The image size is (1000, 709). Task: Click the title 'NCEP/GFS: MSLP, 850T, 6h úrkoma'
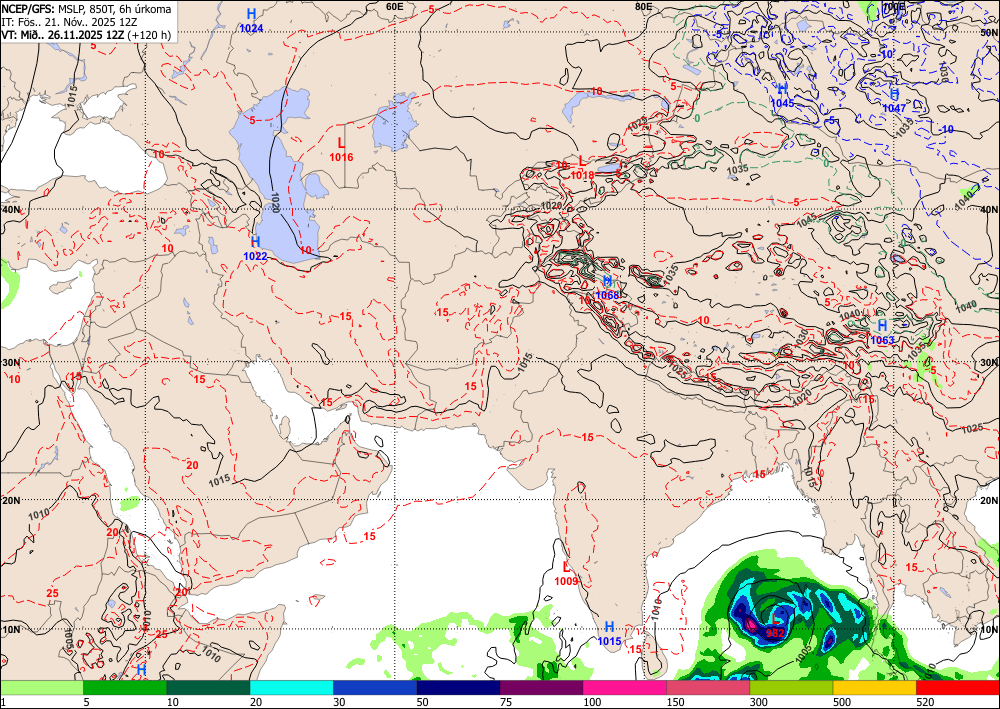pyautogui.click(x=86, y=9)
